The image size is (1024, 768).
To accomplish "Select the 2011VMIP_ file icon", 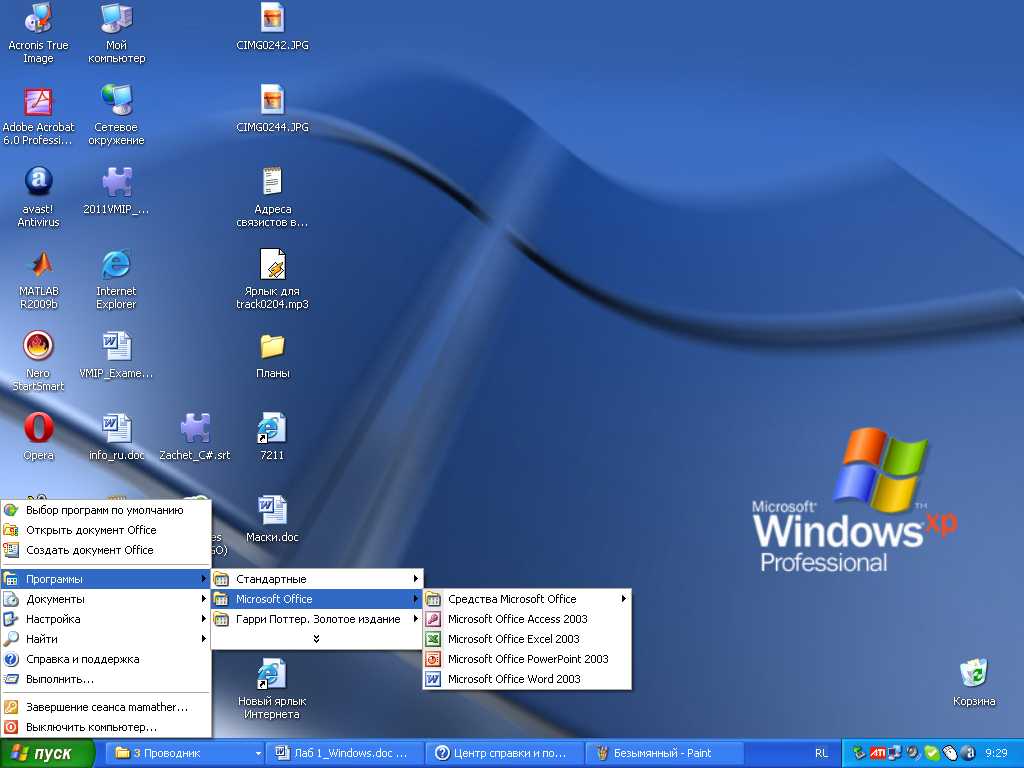I will pyautogui.click(x=116, y=191).
